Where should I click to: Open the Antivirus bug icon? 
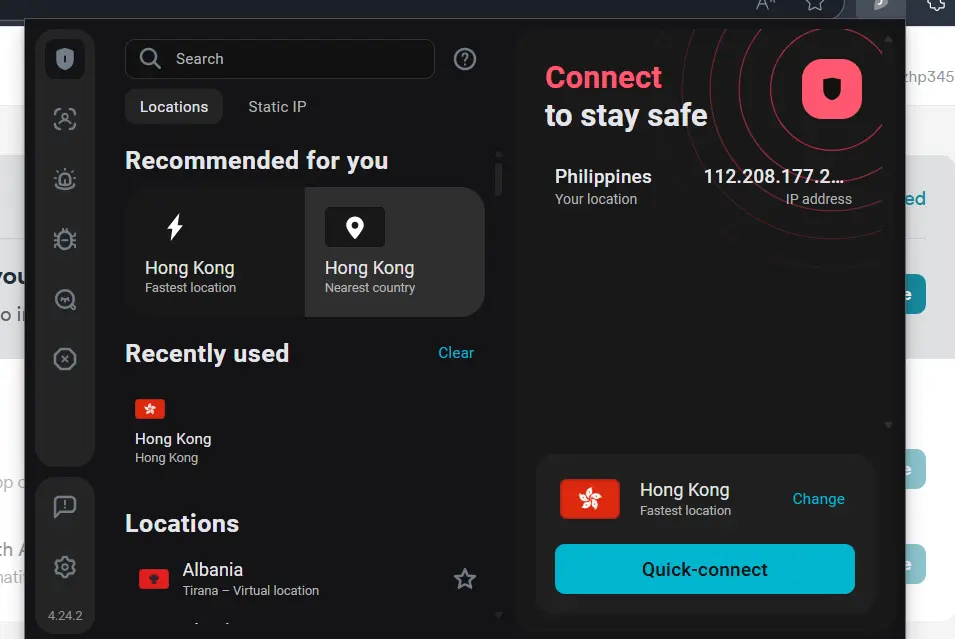coord(65,239)
